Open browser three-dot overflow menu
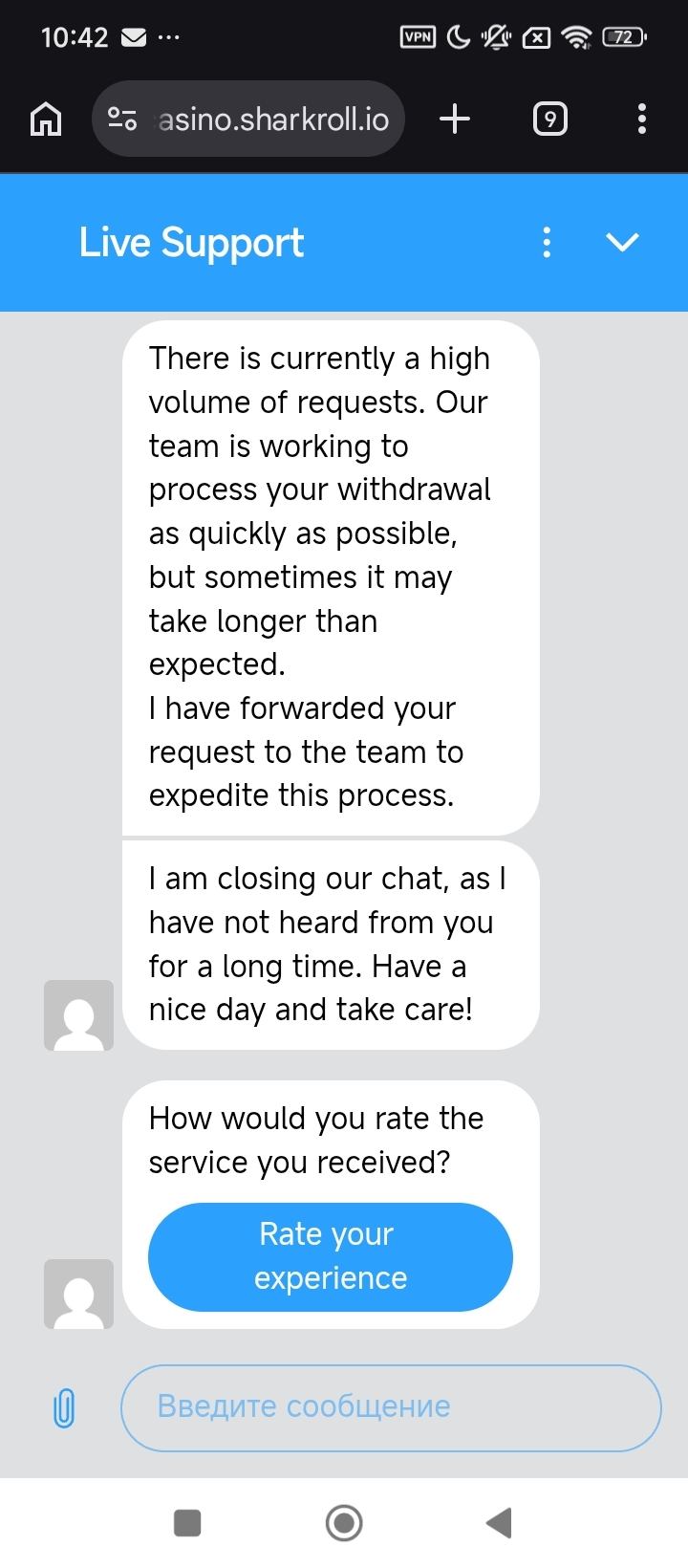 (641, 120)
